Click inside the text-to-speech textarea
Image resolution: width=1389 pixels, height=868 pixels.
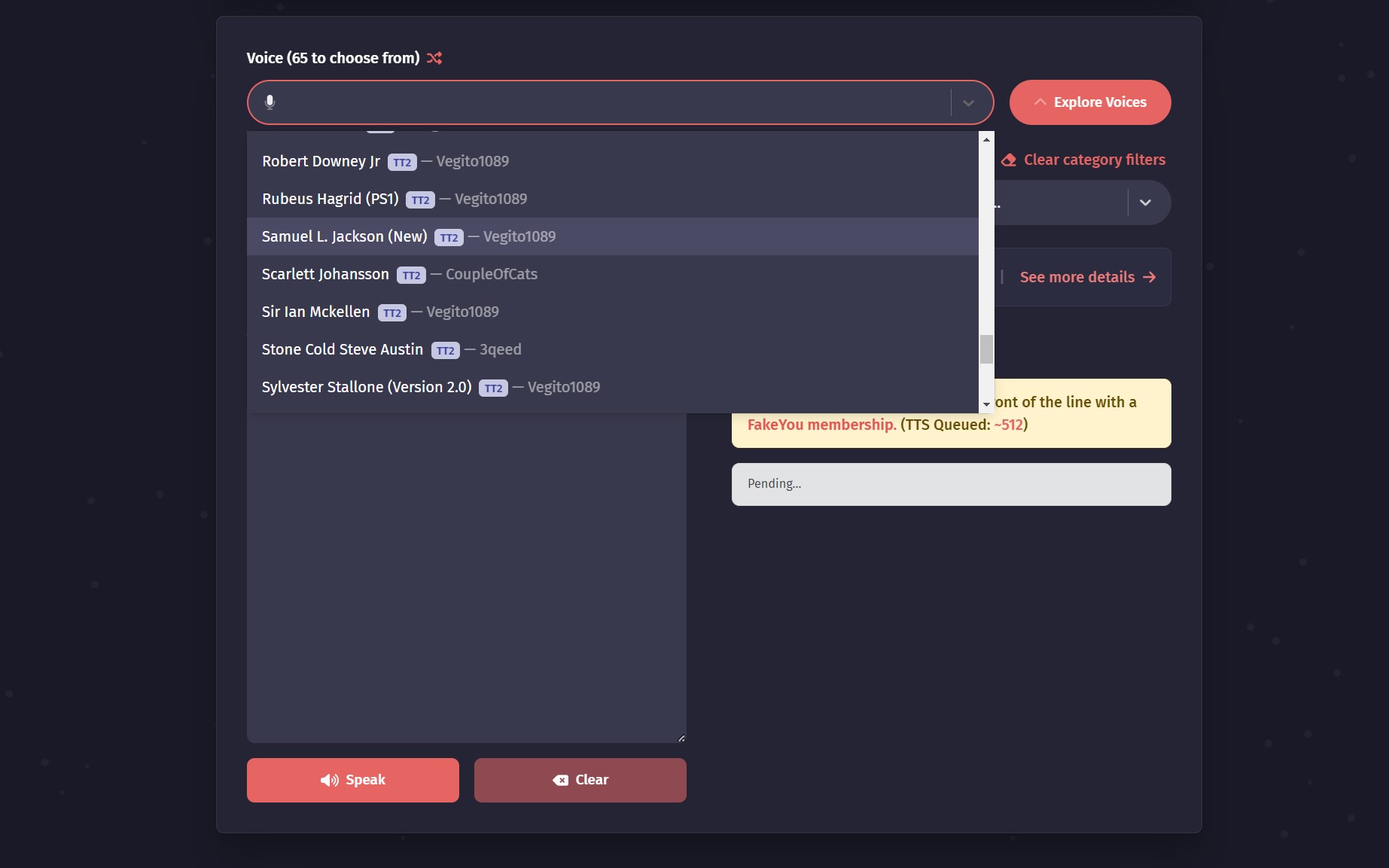pyautogui.click(x=467, y=577)
